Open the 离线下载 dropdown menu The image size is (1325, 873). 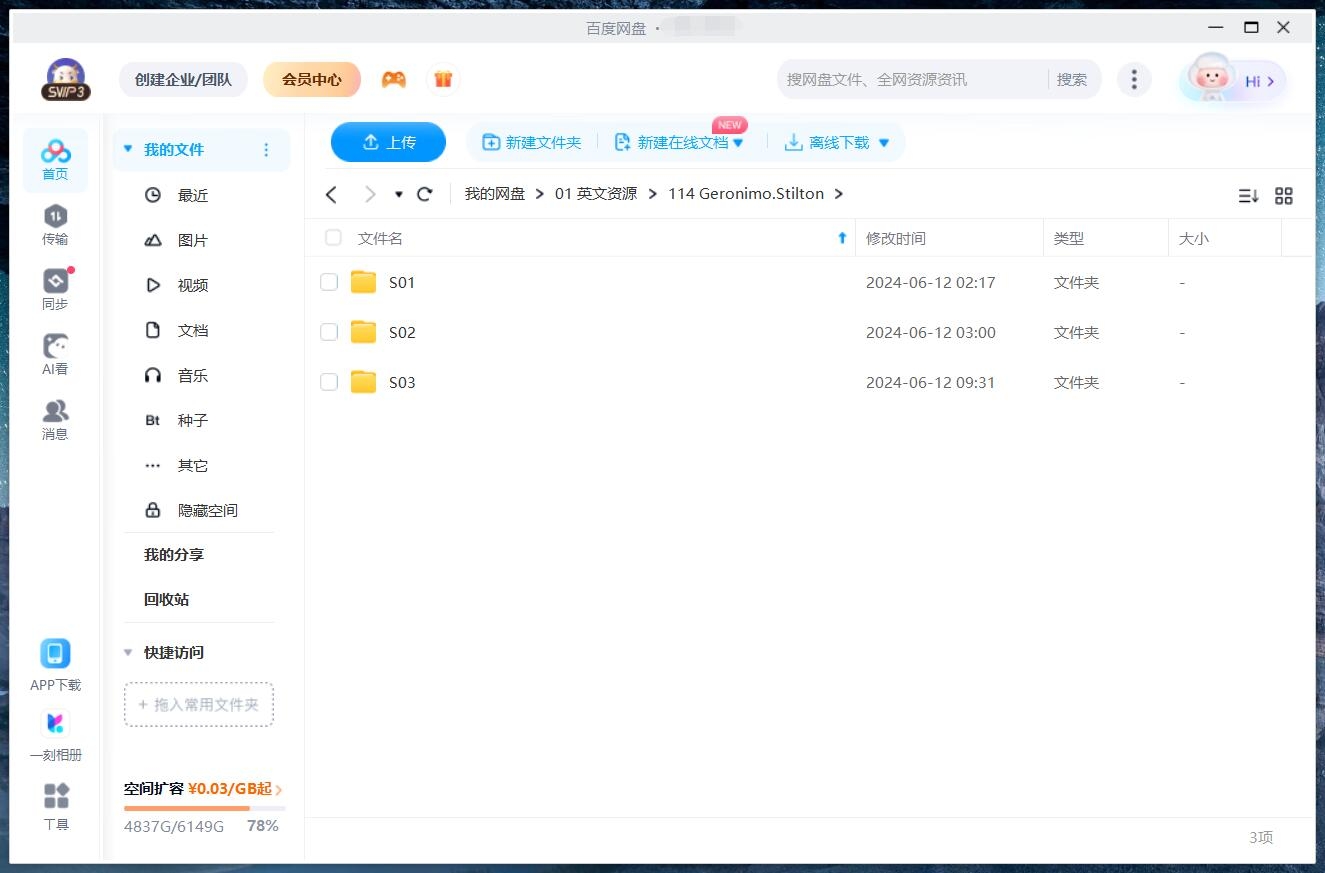click(x=883, y=142)
